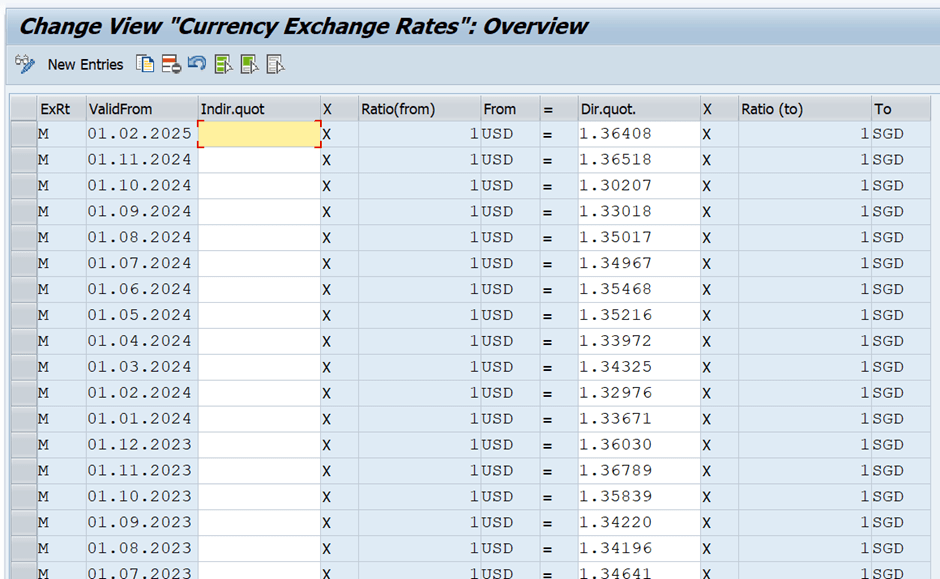940x579 pixels.
Task: Click the 01.01.2024 valid-from date cell
Action: pyautogui.click(x=141, y=419)
